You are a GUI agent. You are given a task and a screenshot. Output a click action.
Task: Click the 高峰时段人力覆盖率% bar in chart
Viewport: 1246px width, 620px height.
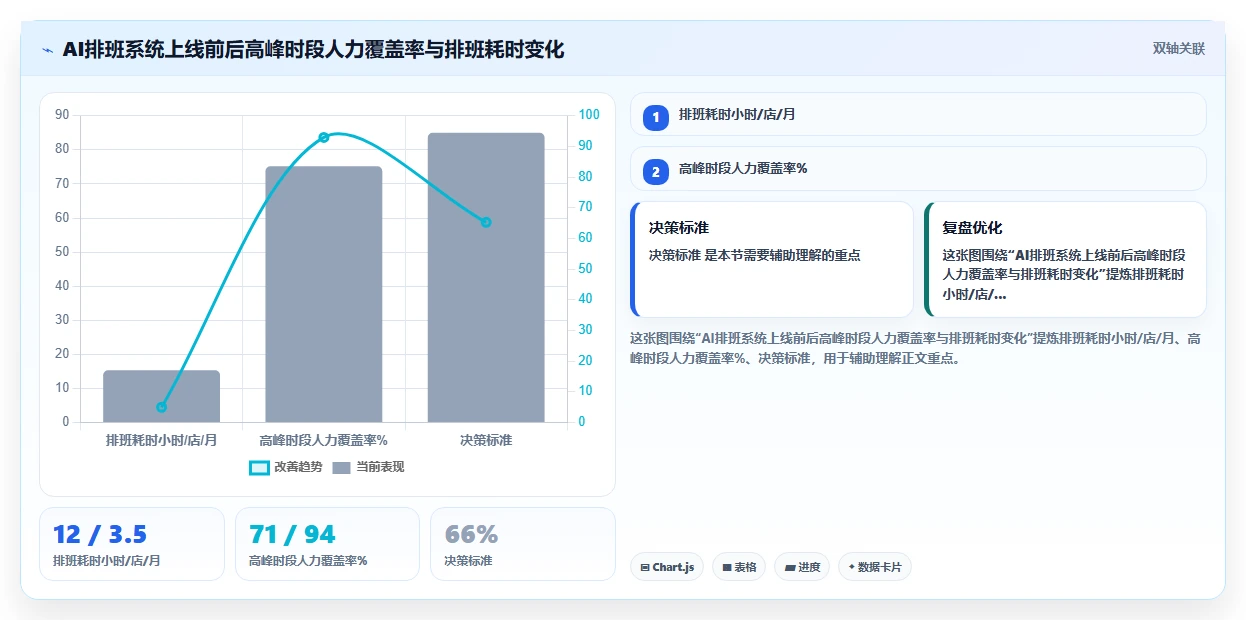click(324, 294)
